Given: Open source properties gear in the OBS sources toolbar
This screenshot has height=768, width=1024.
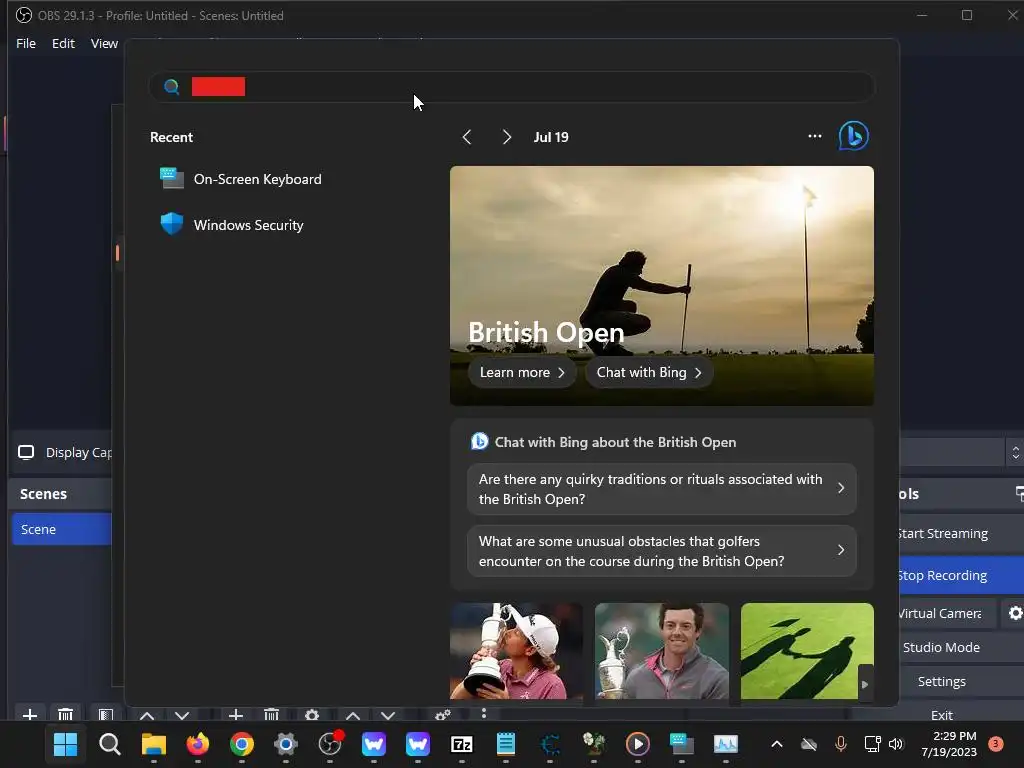Looking at the screenshot, I should click(x=312, y=714).
